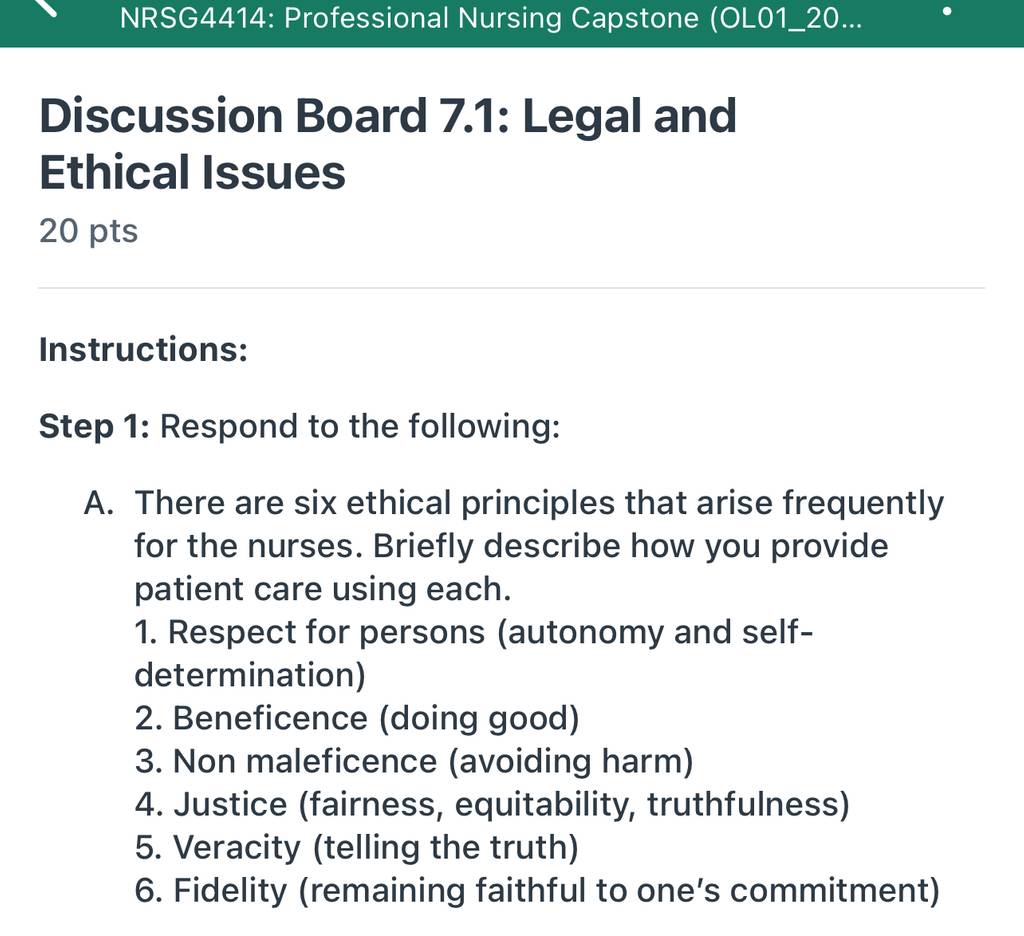Tap the green header bar
Screen dimensions: 1024x936
click(512, 23)
